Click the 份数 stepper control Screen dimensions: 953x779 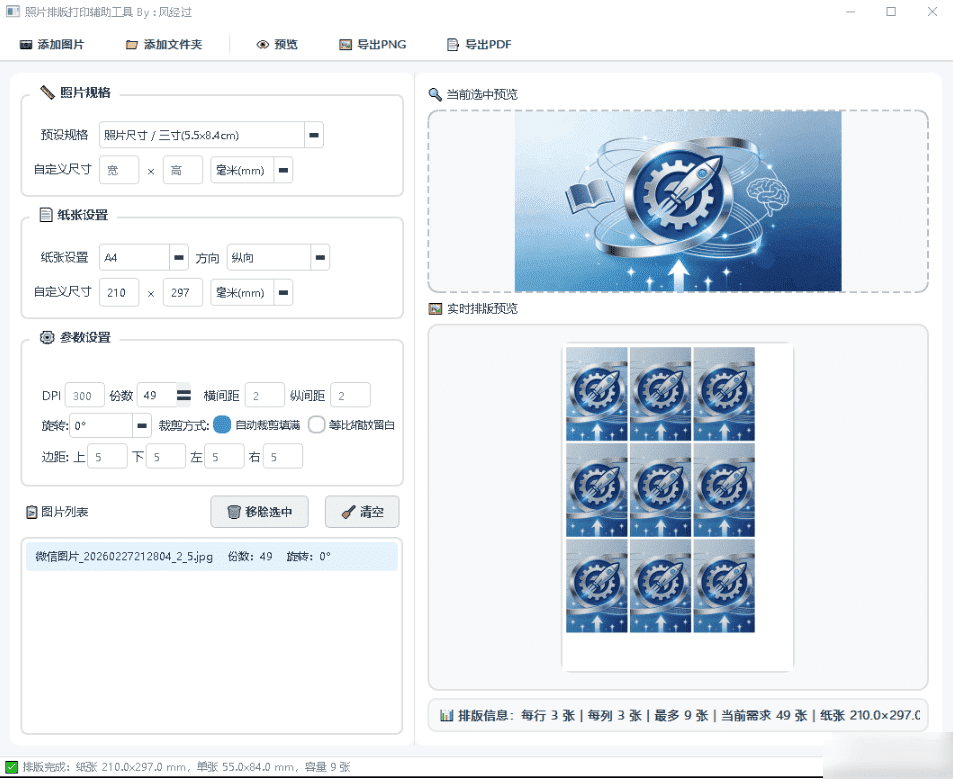click(182, 395)
